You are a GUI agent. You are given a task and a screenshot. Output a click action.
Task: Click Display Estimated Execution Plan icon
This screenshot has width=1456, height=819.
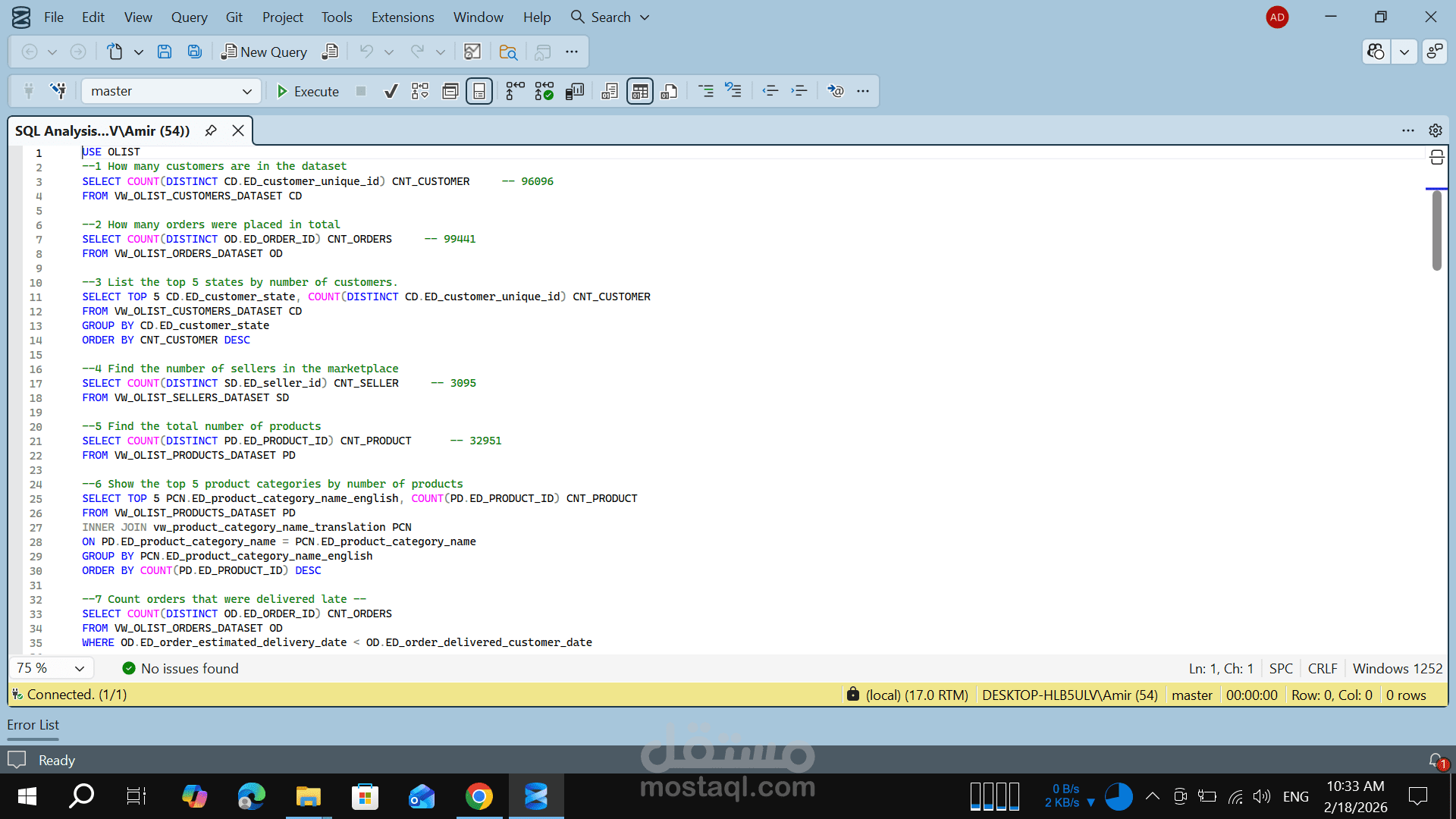click(419, 91)
